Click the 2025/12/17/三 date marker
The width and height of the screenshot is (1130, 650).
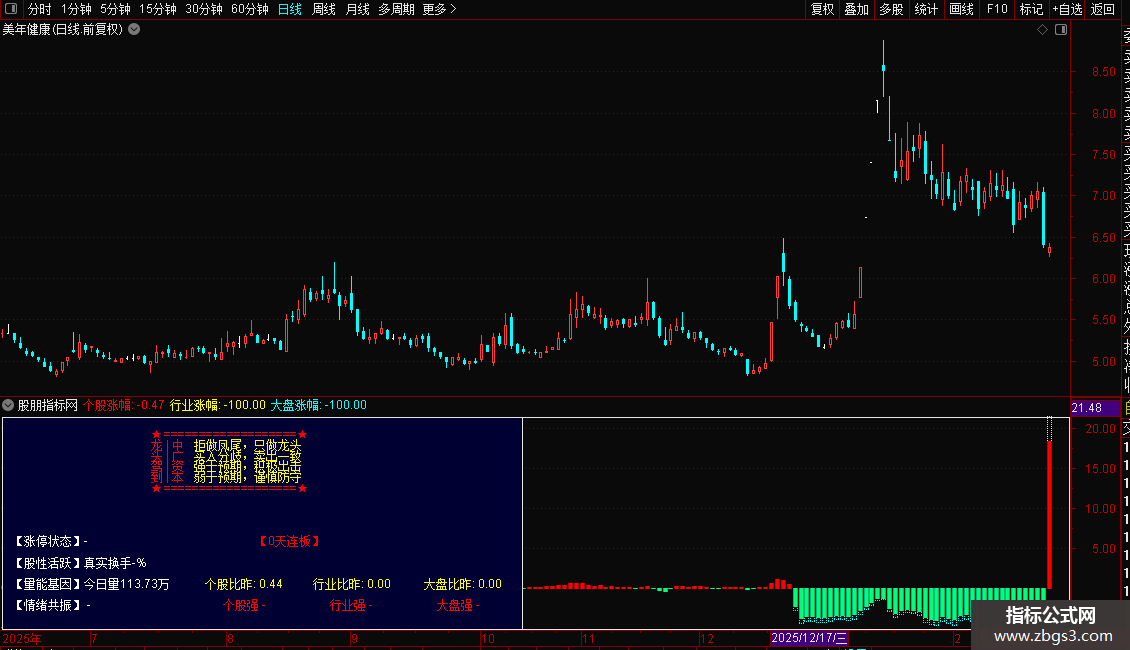coord(809,638)
